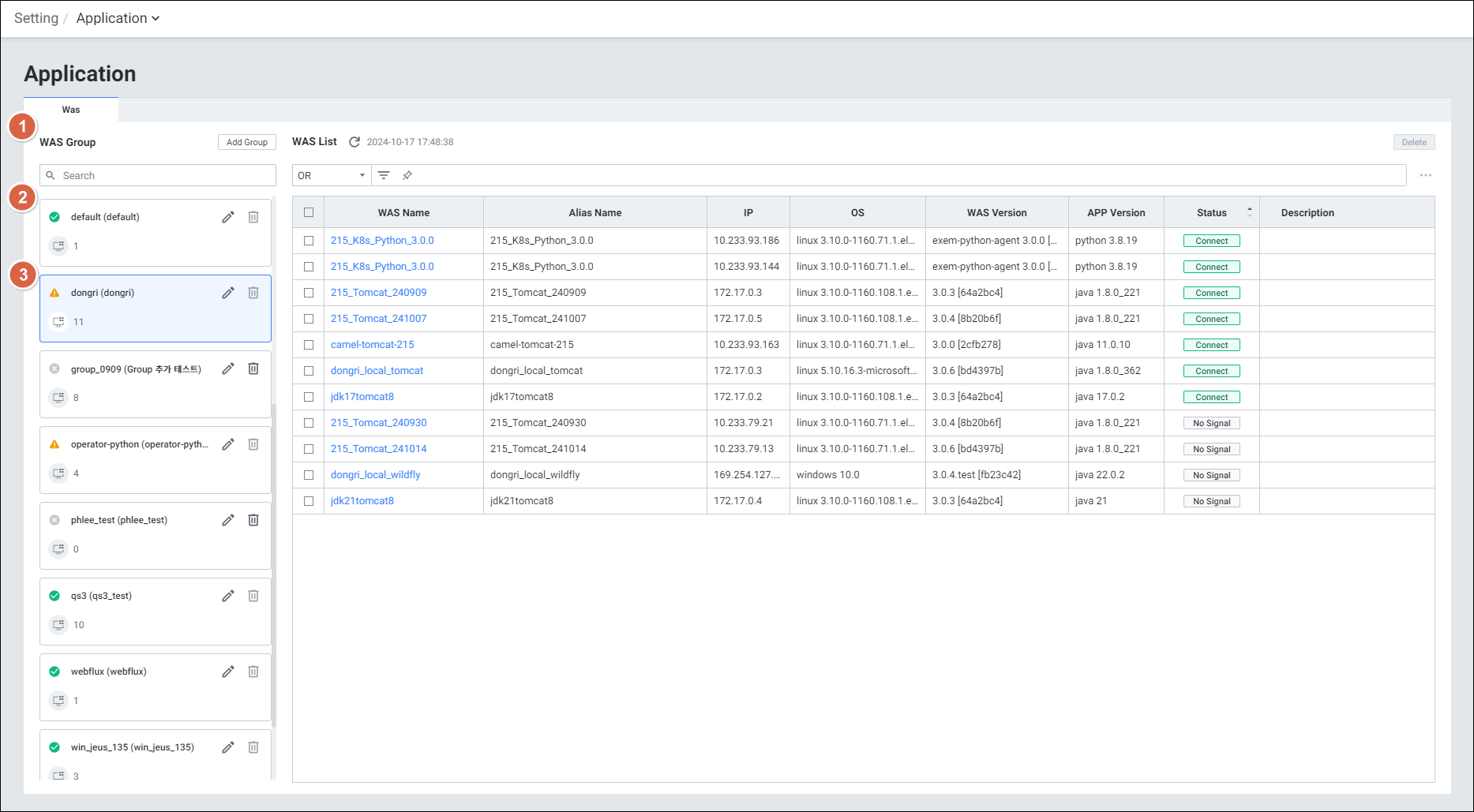
Task: Open the OR condition dropdown
Action: pyautogui.click(x=331, y=175)
